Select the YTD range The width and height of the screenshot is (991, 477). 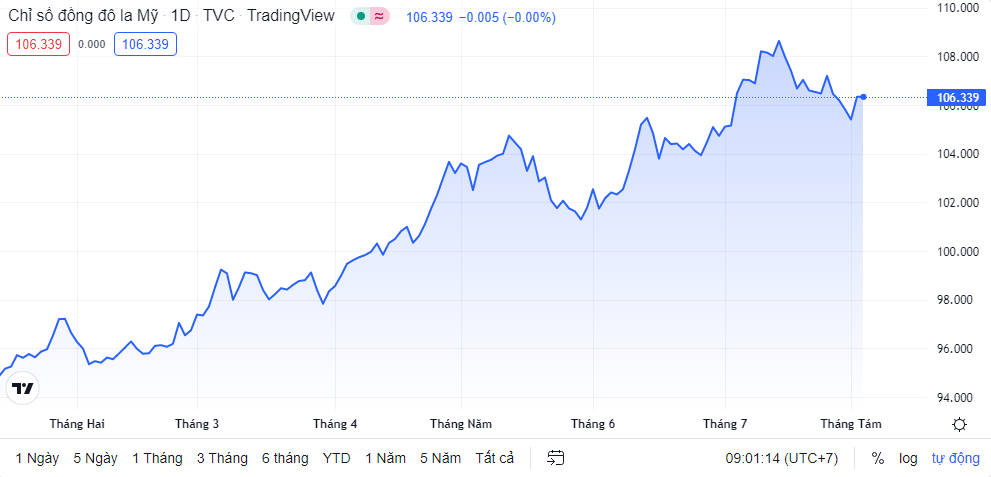click(x=336, y=458)
